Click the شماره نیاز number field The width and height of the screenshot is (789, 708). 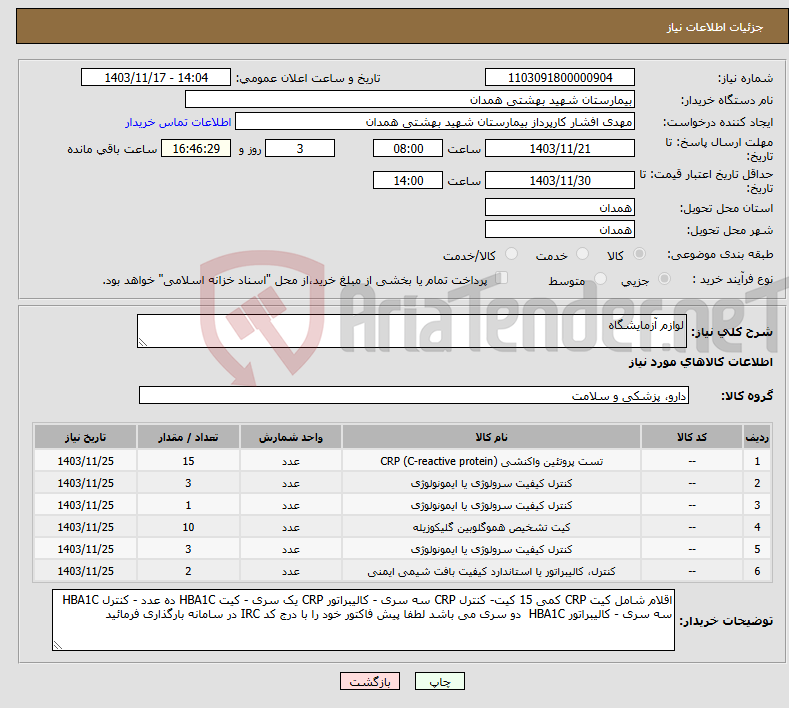tap(560, 77)
